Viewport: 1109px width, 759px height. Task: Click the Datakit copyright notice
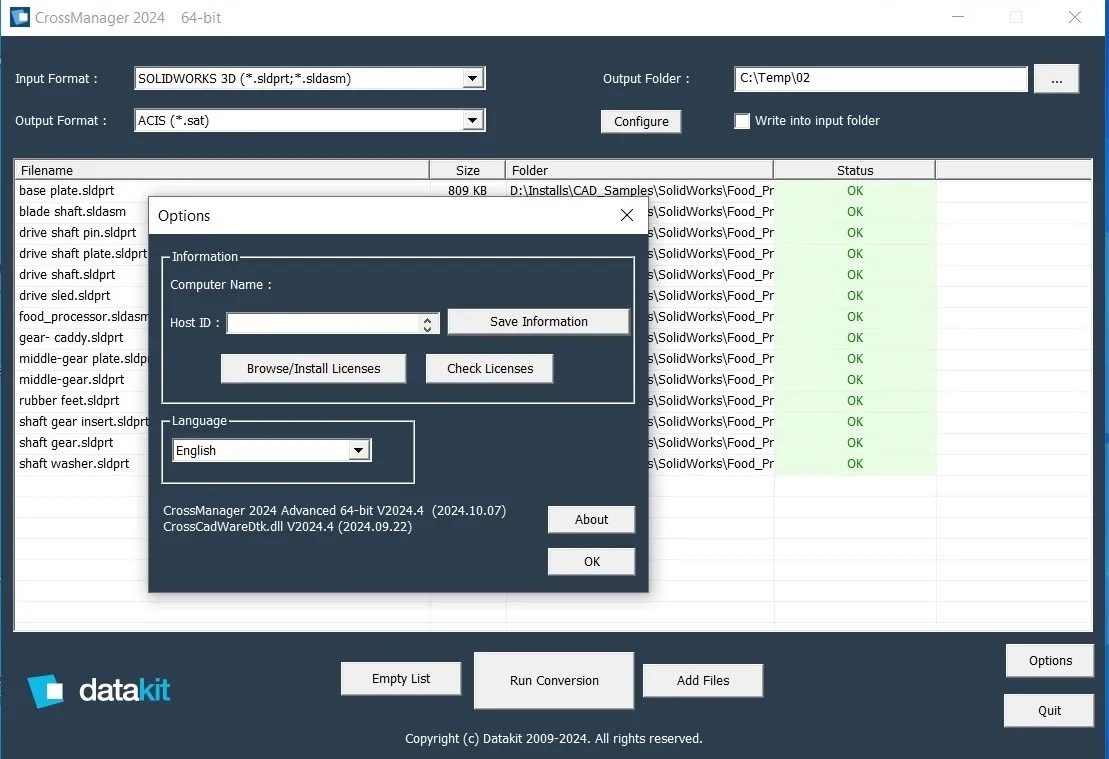click(x=554, y=738)
